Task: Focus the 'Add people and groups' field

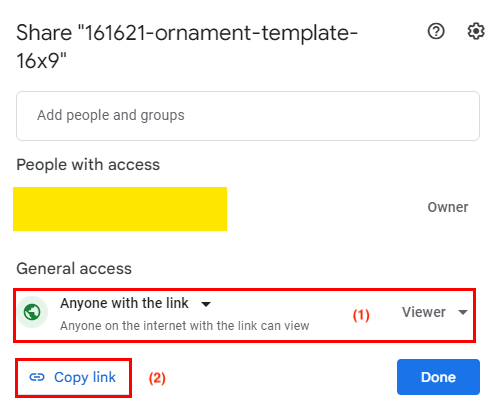Action: 248,116
